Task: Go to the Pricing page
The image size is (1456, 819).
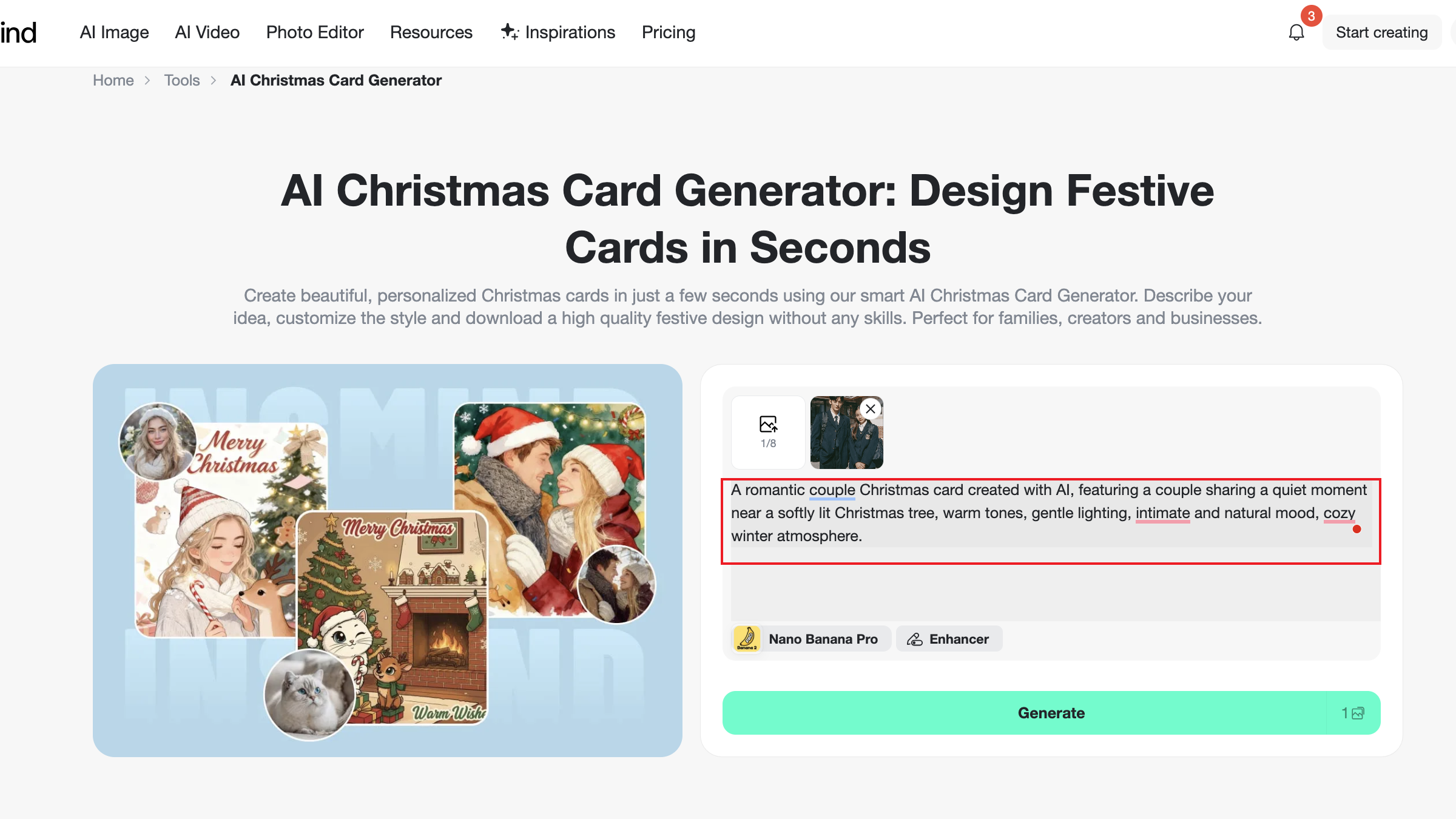Action: [669, 32]
